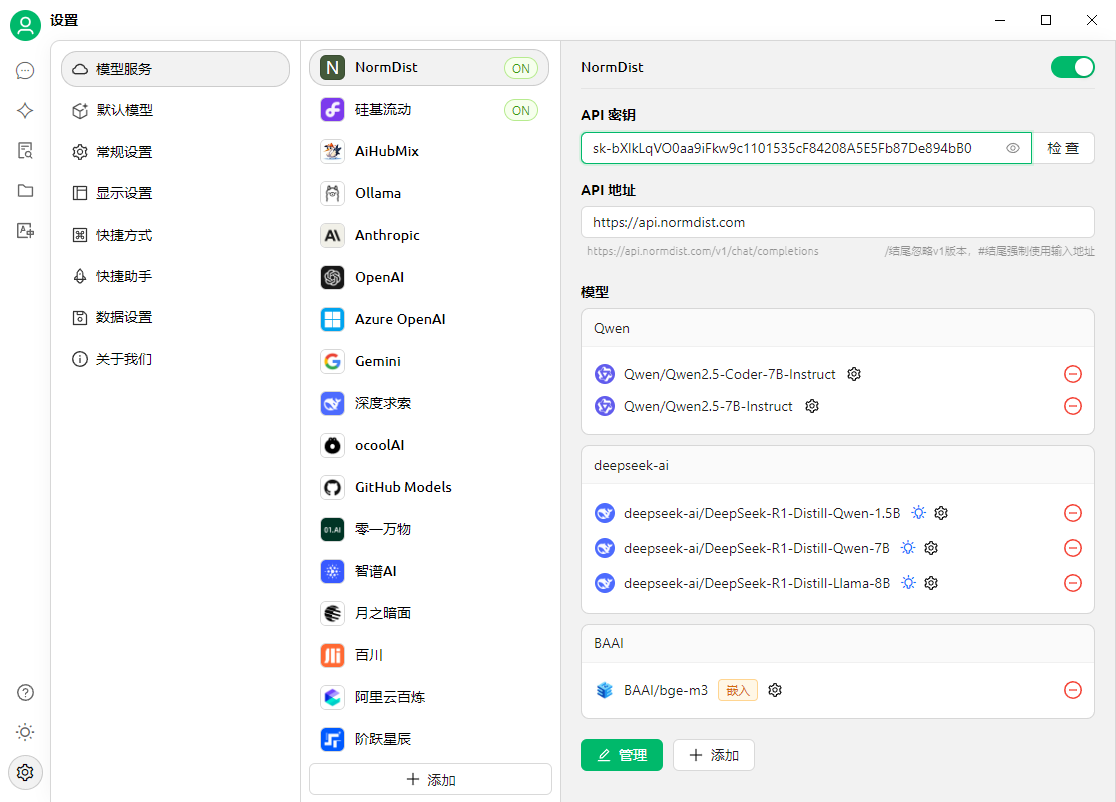Open settings for Qwen2.5-Coder-7B-Instruct model

(x=854, y=374)
